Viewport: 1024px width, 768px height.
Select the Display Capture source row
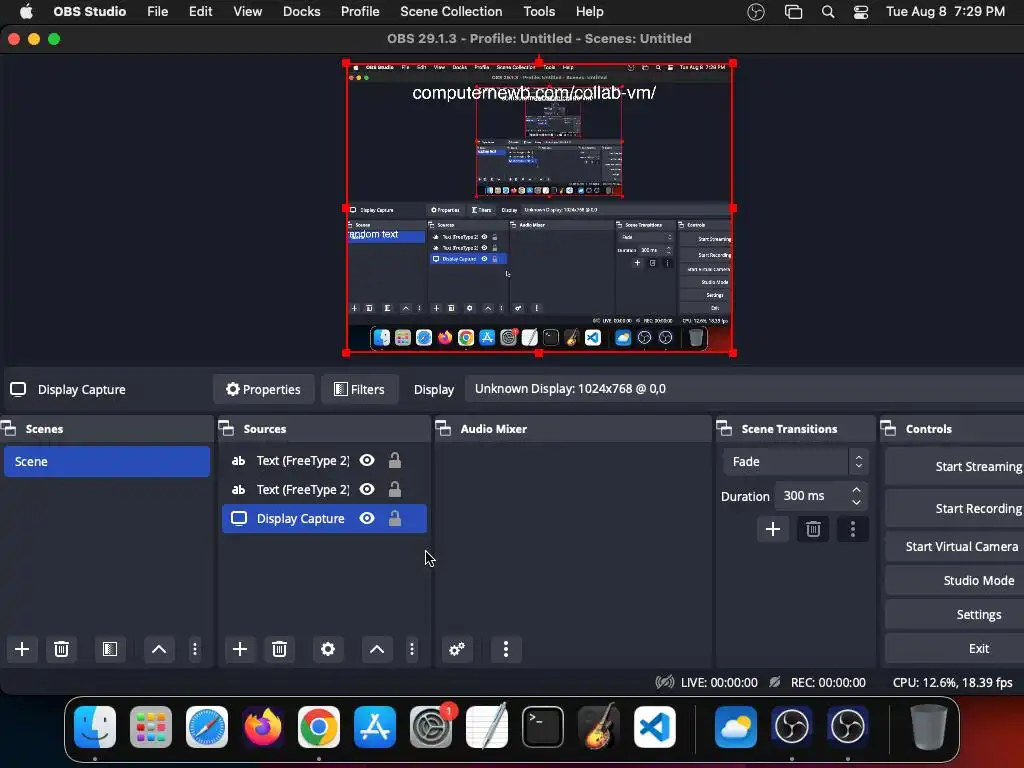pyautogui.click(x=324, y=519)
